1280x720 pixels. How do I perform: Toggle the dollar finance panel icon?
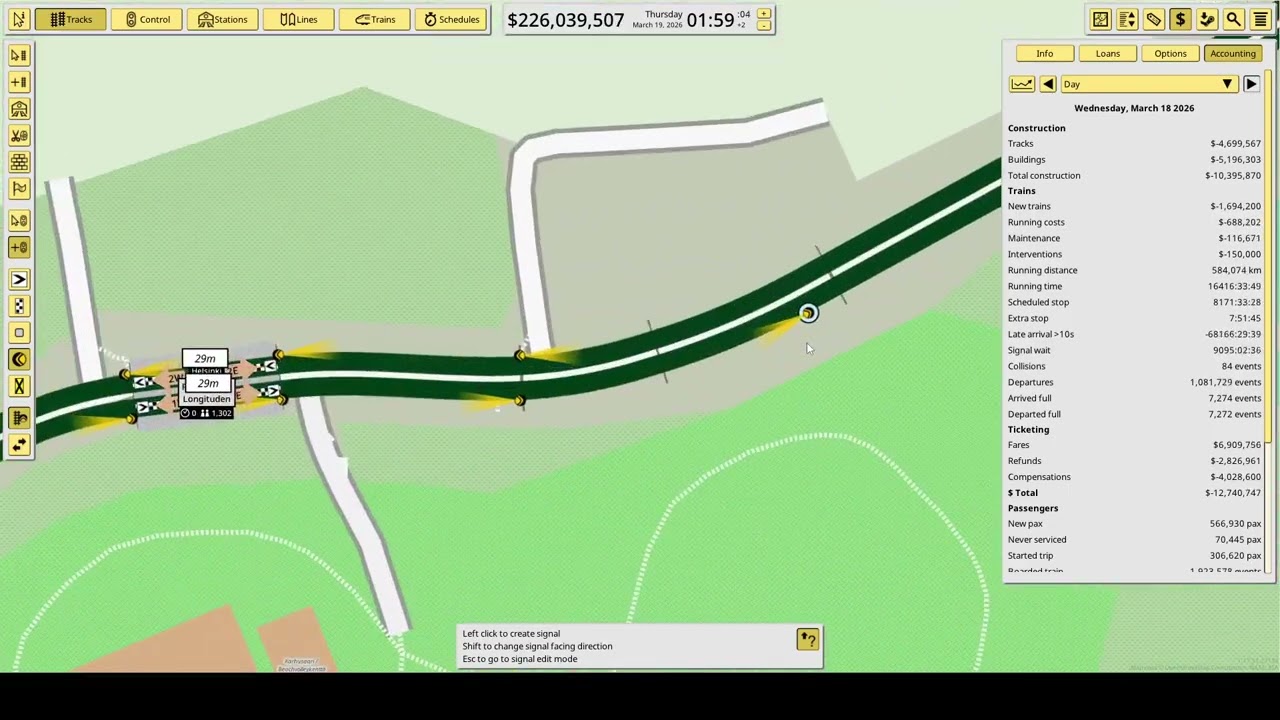click(1180, 19)
